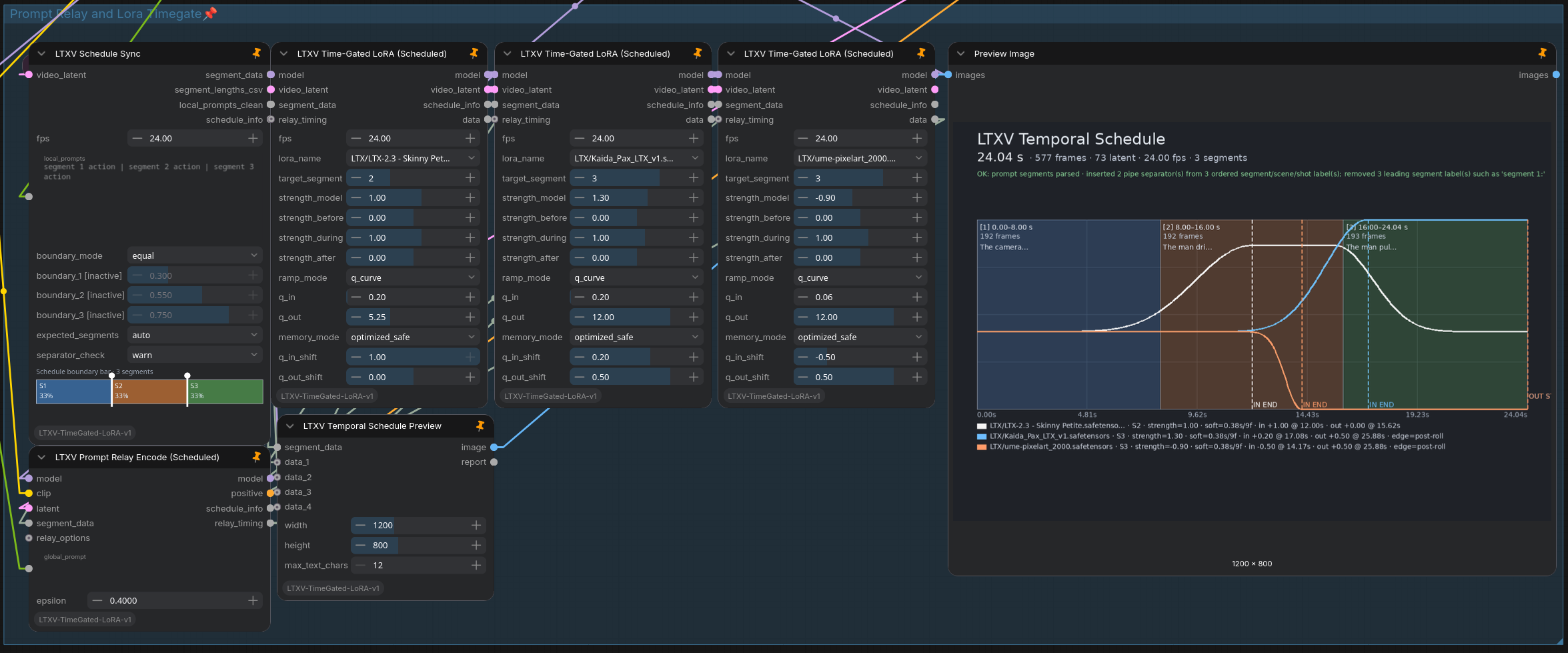Click the epsilon 0.4000 slider field
Image resolution: width=1568 pixels, height=653 pixels.
(x=175, y=601)
